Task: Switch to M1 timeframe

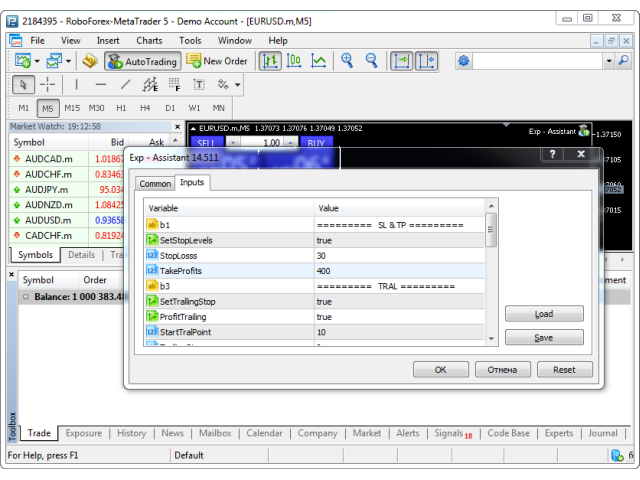Action: tap(23, 108)
